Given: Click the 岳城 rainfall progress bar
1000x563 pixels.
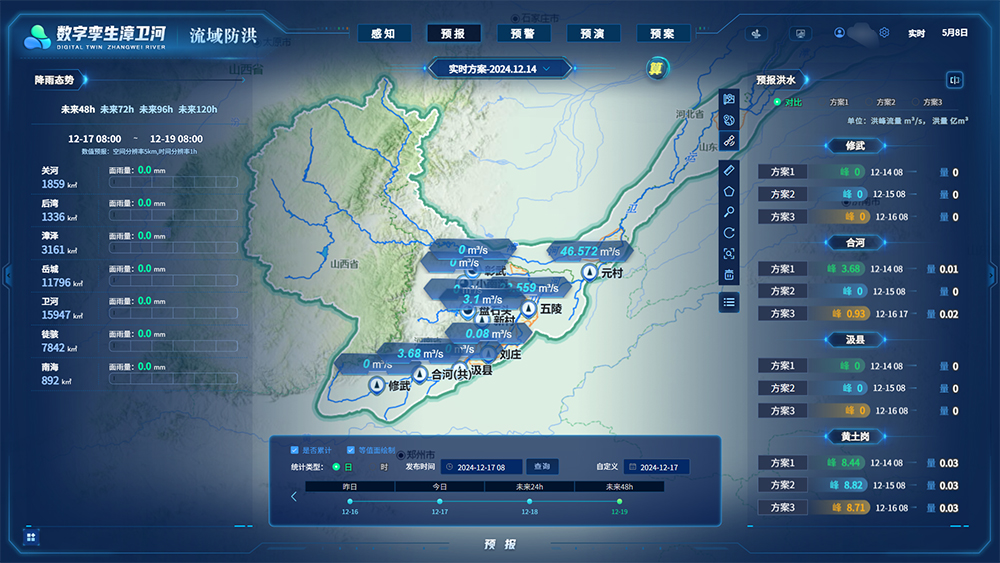Looking at the screenshot, I should point(173,281).
